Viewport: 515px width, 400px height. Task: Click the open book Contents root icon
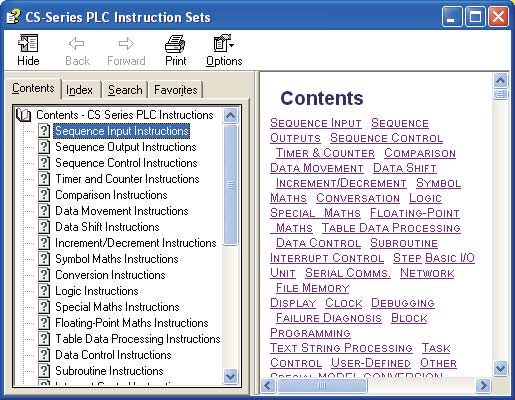click(x=23, y=115)
